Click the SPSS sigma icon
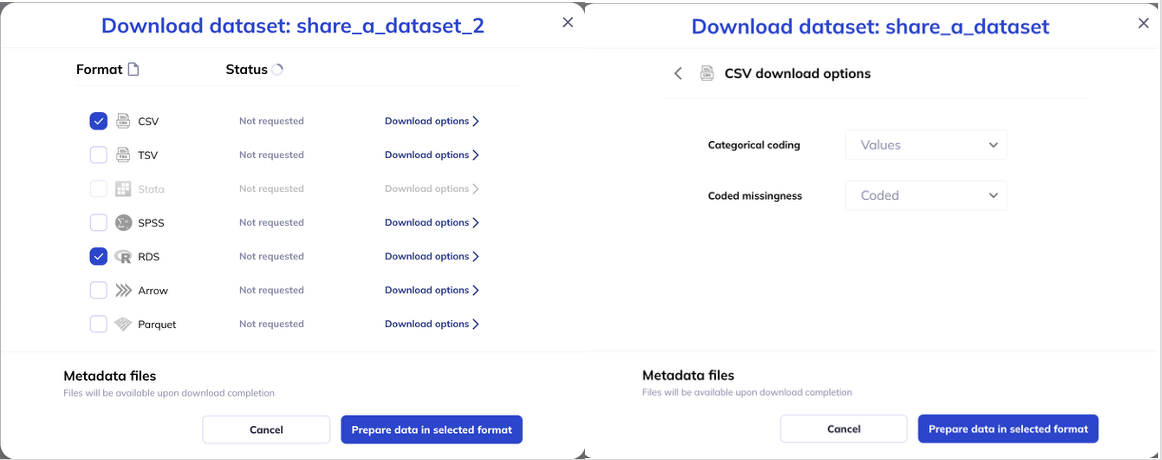 (x=123, y=222)
